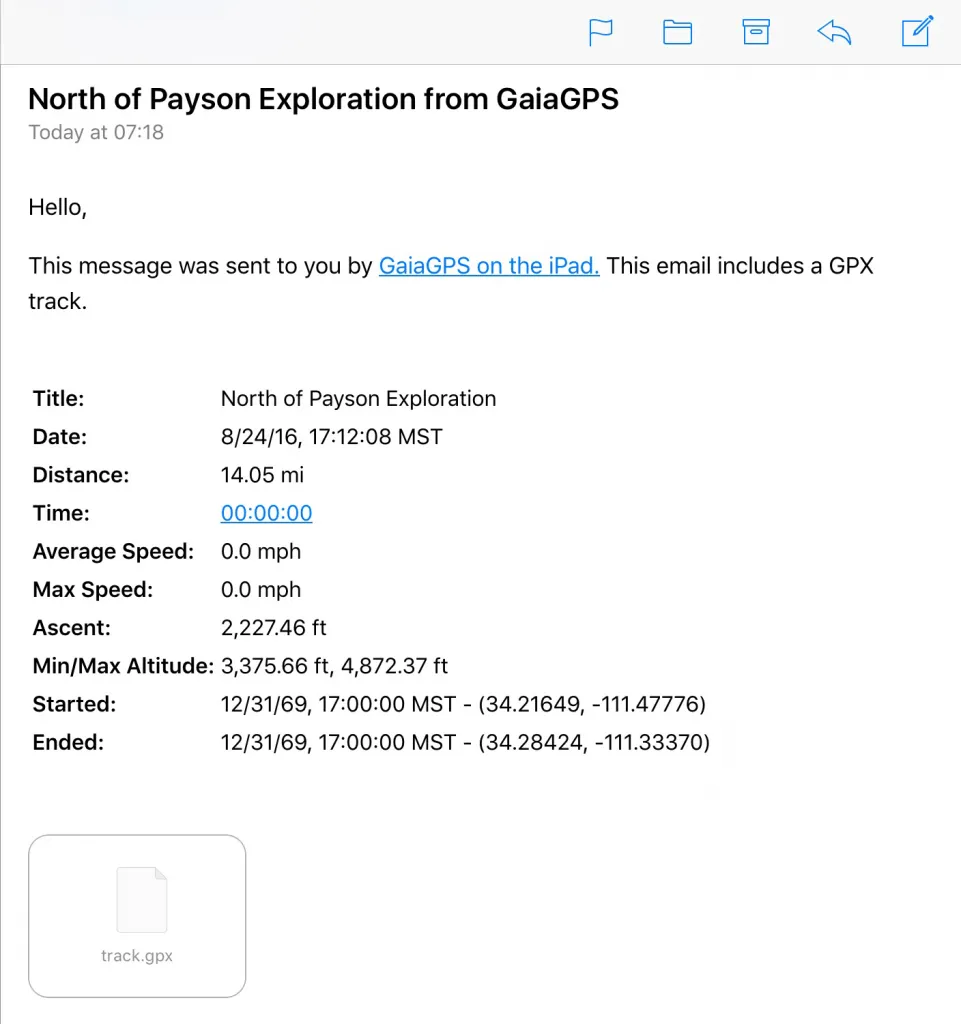Reply to the message using the arrow
Image resolution: width=961 pixels, height=1024 pixels.
[x=834, y=32]
